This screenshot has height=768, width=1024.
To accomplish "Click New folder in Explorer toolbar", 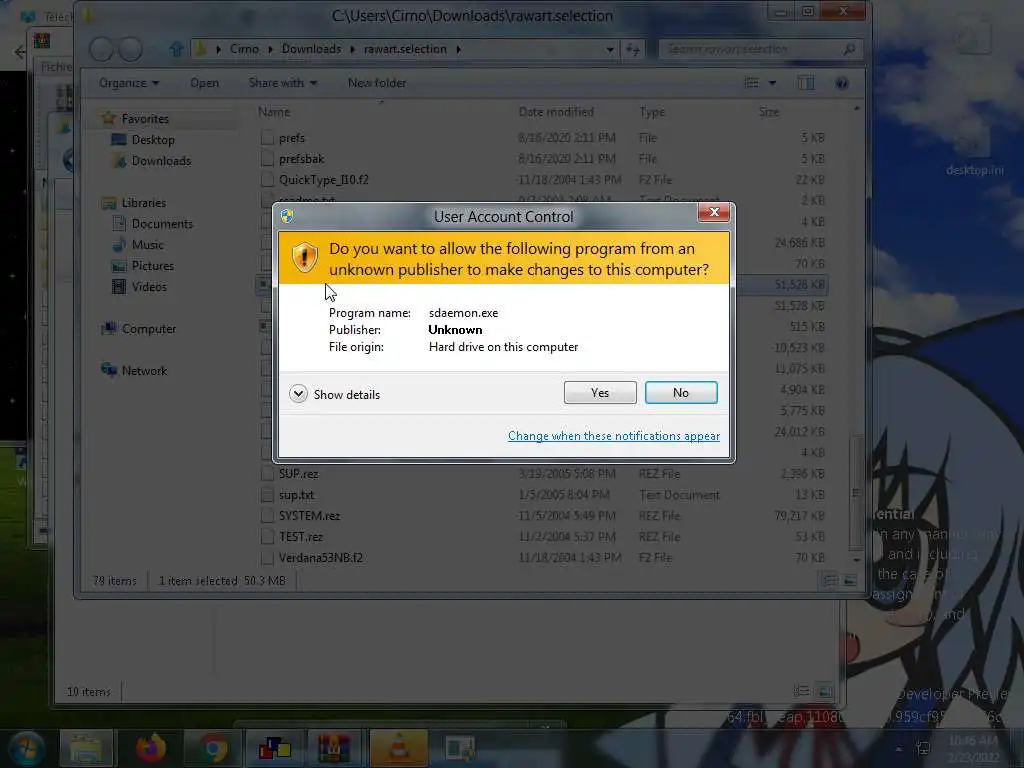I will tap(377, 83).
